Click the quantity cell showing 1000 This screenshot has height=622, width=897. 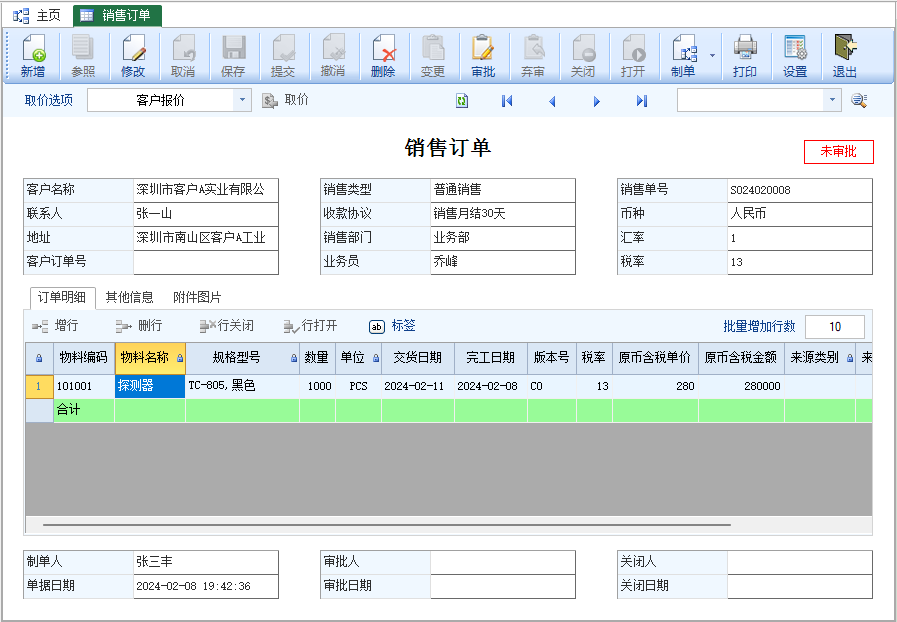click(317, 386)
